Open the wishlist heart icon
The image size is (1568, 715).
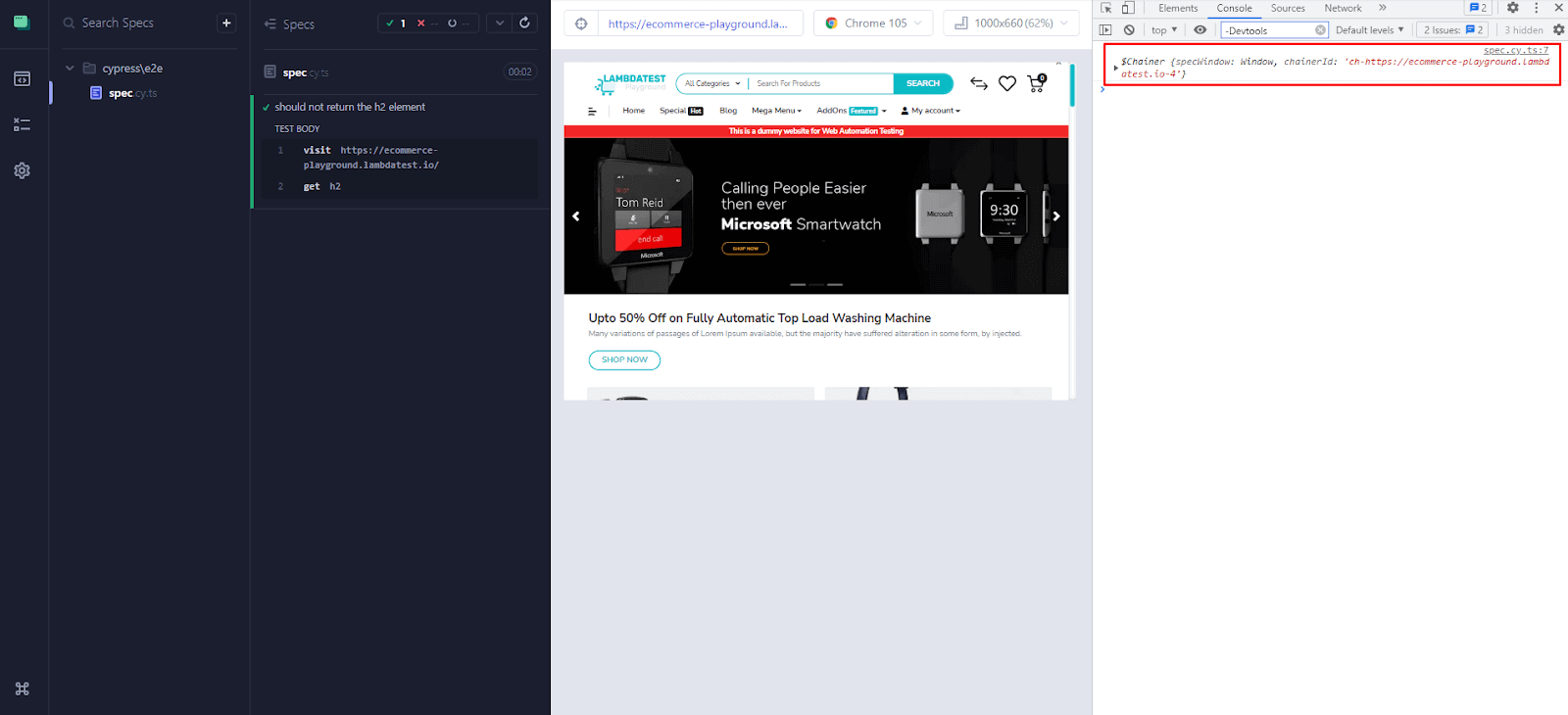[x=1006, y=84]
